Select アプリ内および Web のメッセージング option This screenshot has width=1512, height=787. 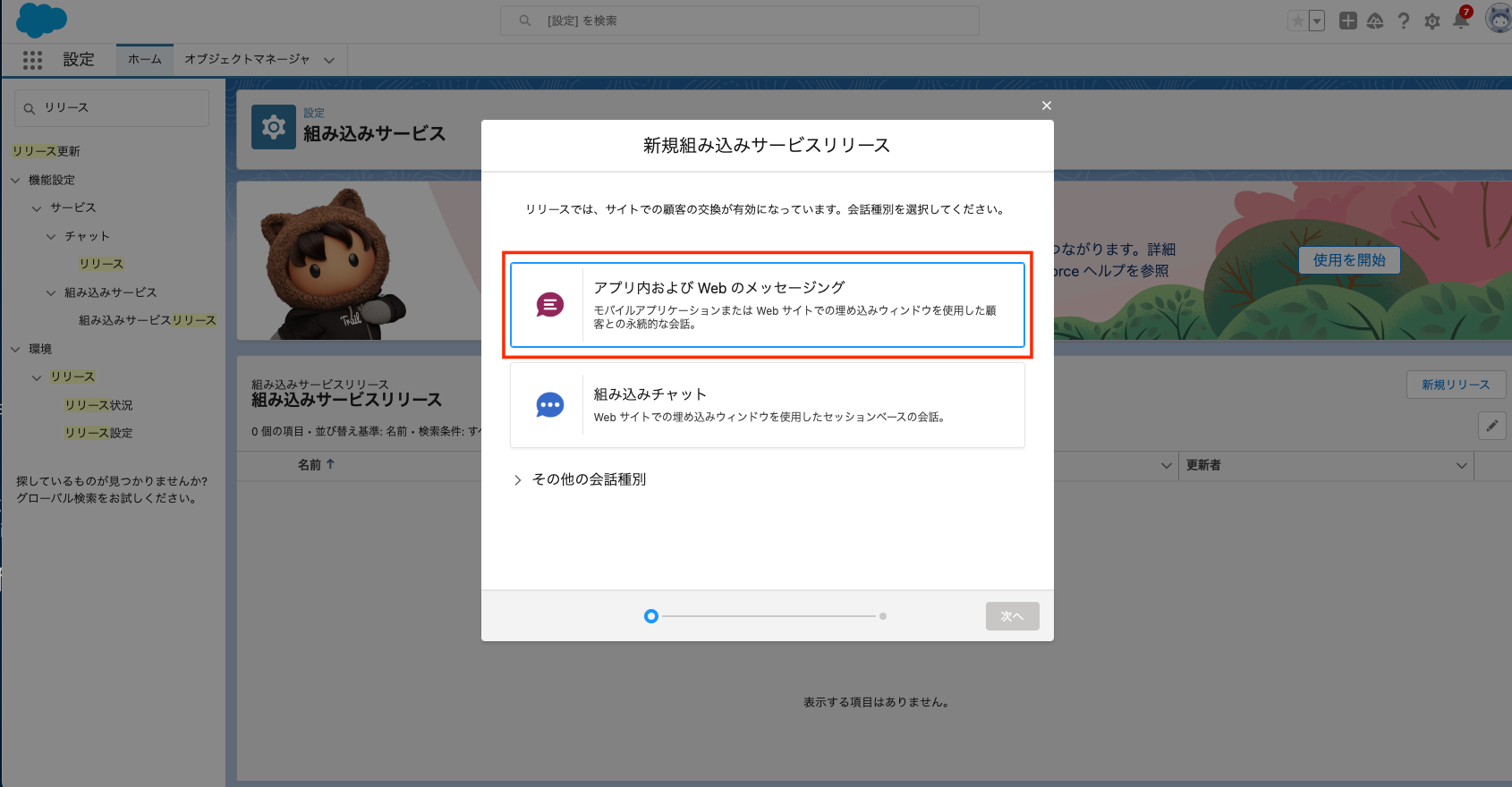click(767, 305)
